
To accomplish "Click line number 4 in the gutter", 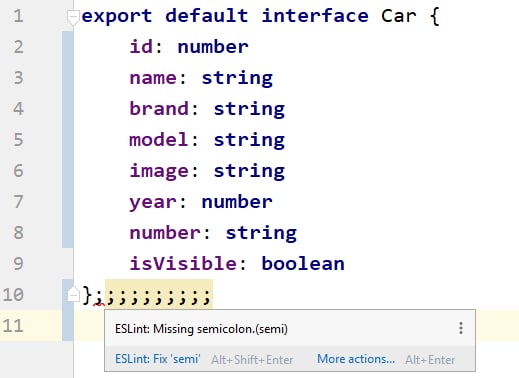I will [x=18, y=109].
